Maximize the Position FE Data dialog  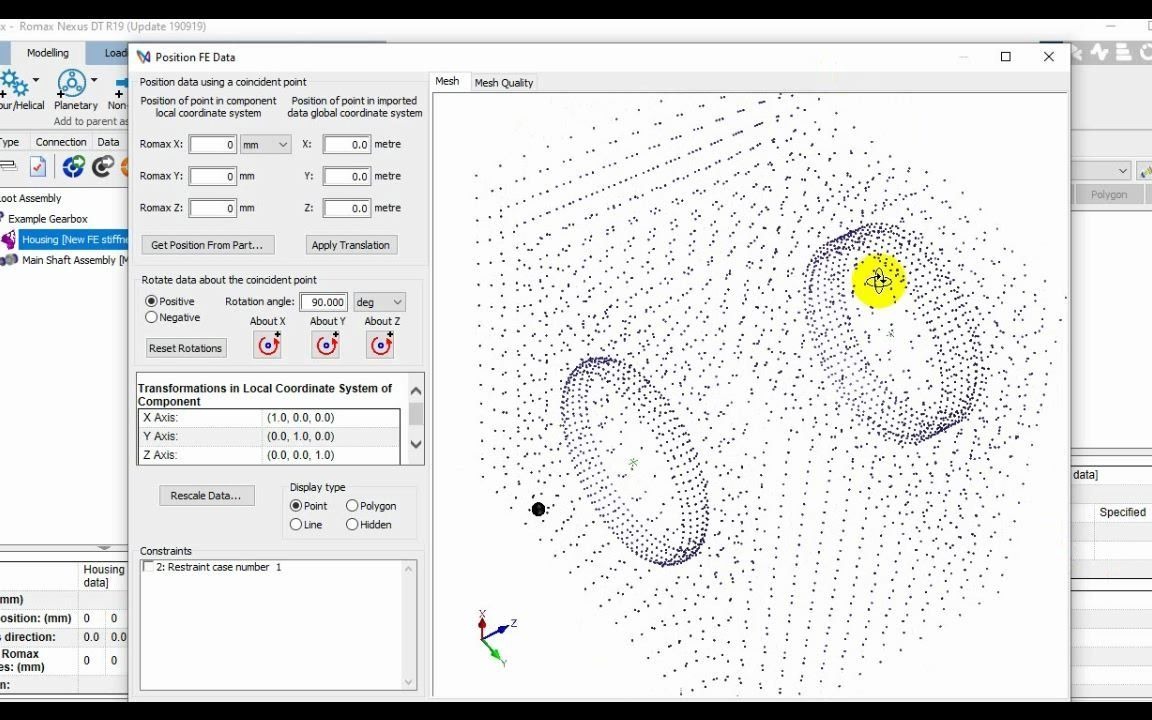[1006, 57]
